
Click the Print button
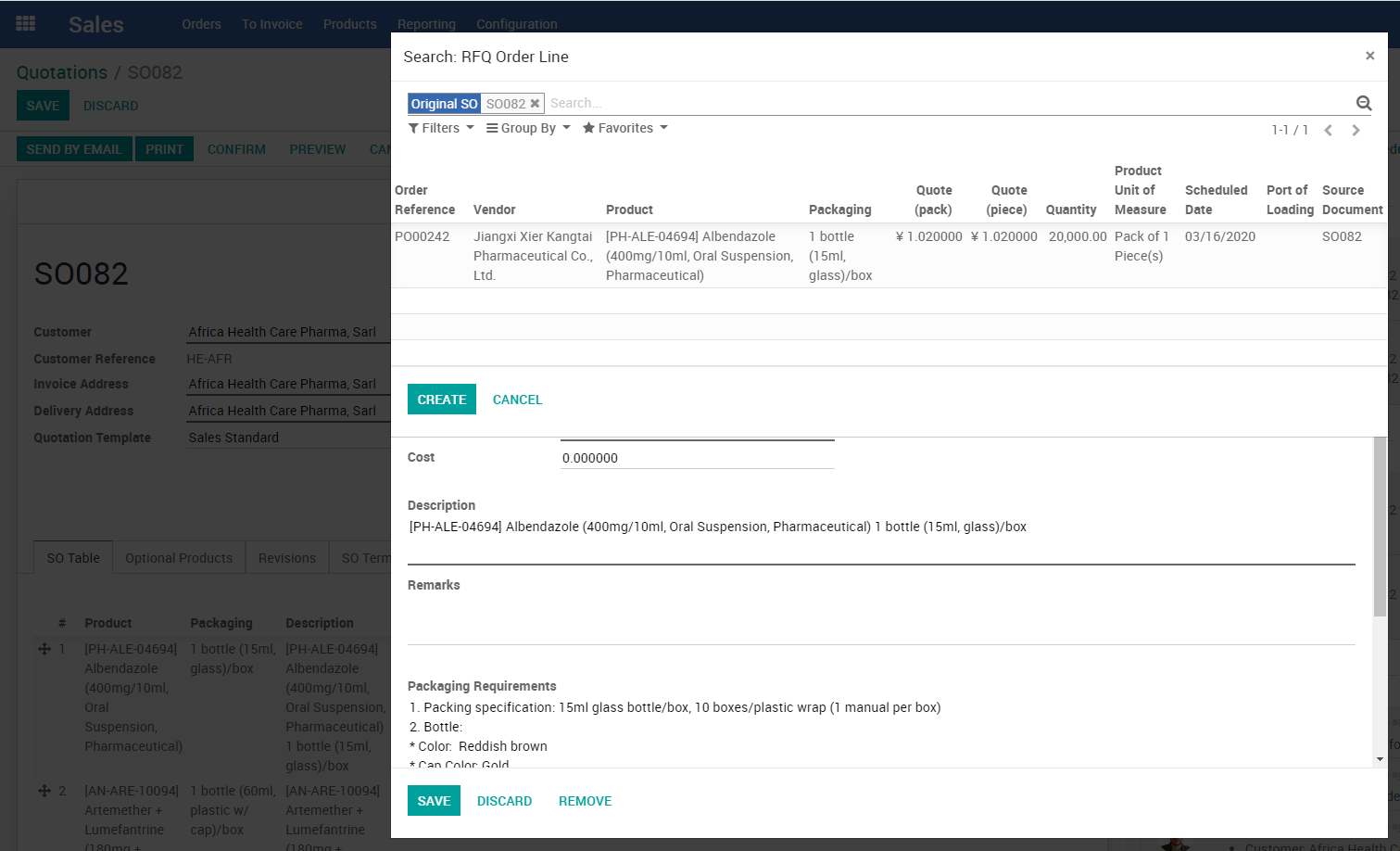pyautogui.click(x=164, y=149)
